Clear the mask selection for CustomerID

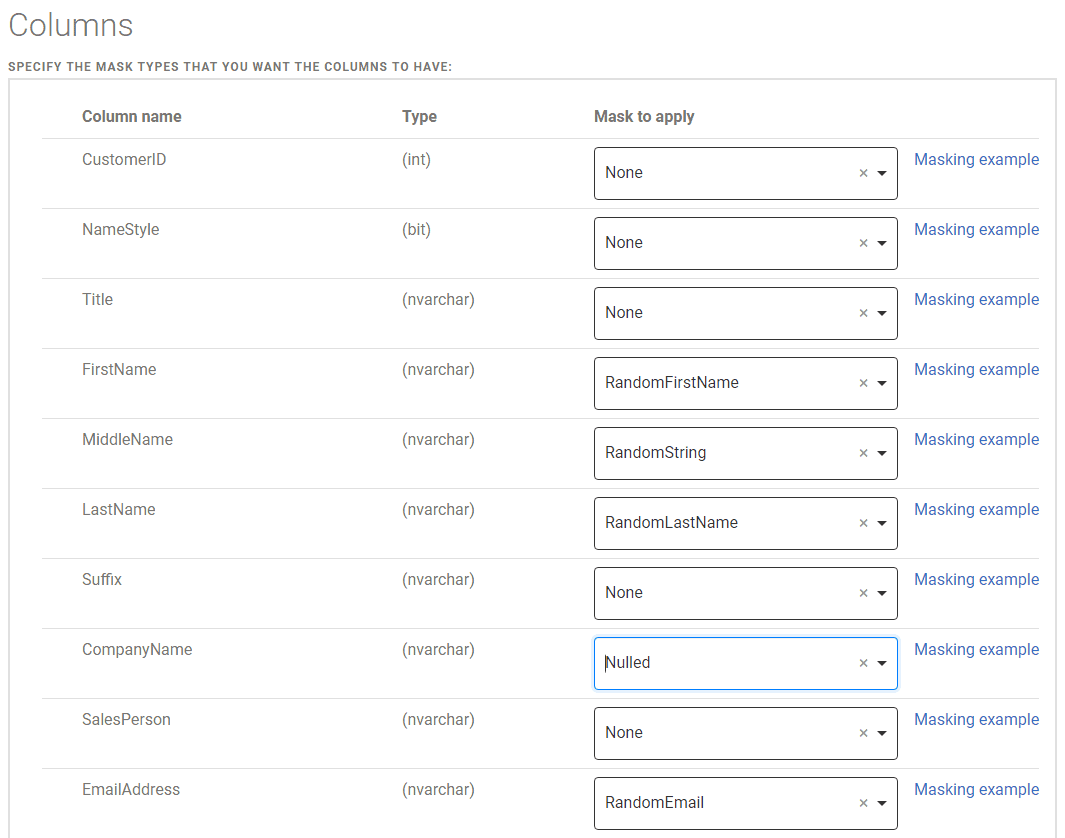[862, 173]
